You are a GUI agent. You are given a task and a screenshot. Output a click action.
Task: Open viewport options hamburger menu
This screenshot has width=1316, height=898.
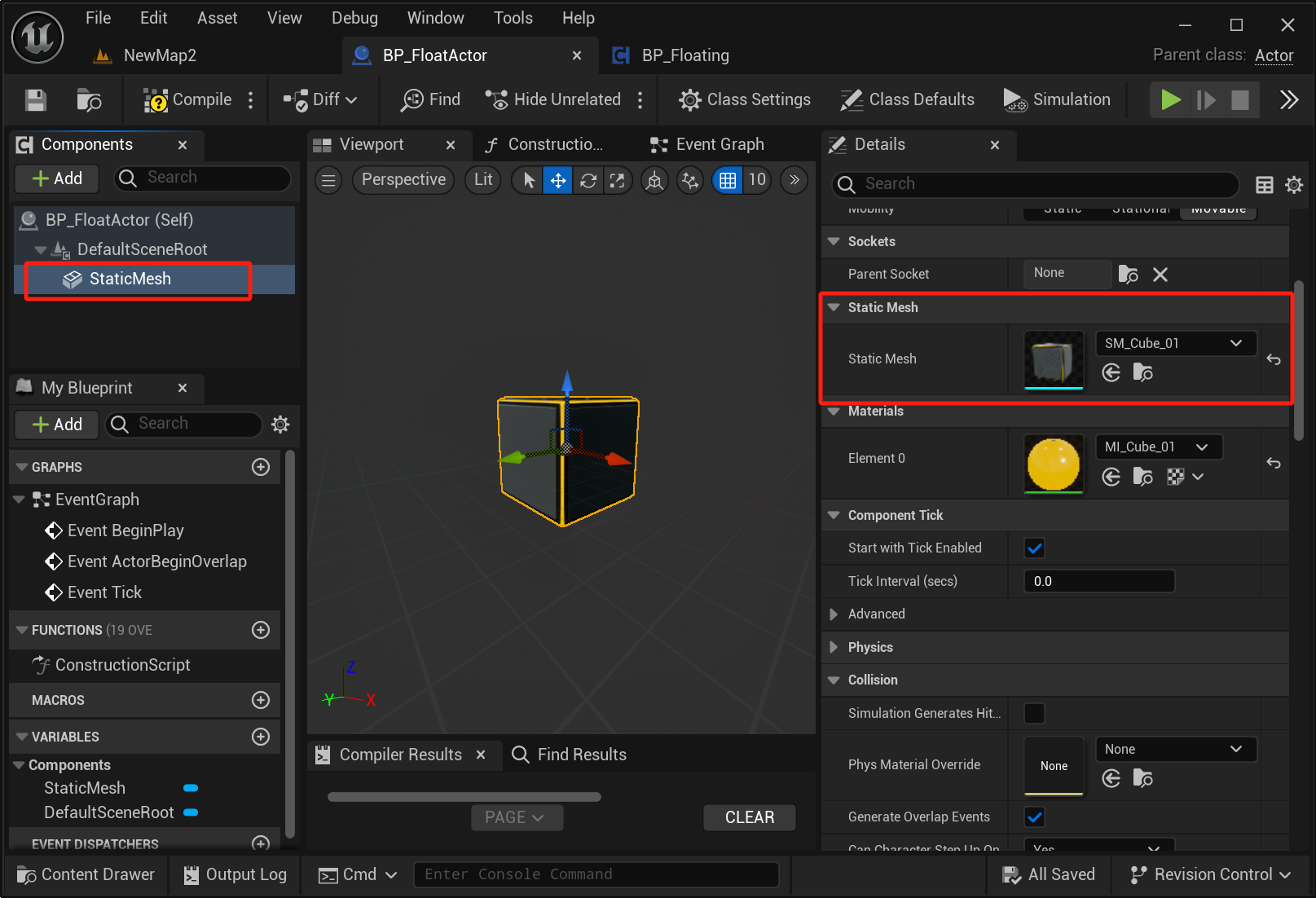(328, 180)
